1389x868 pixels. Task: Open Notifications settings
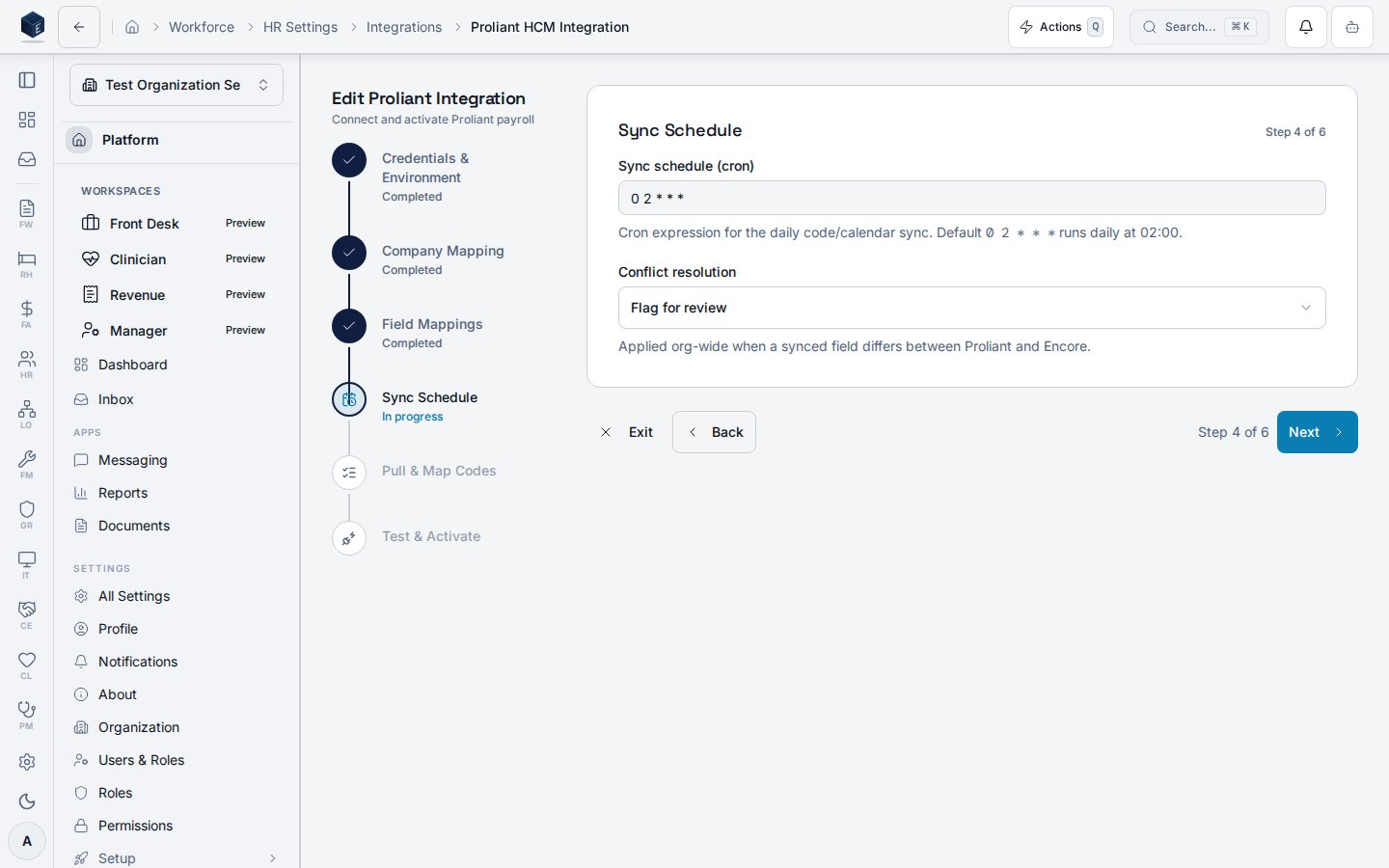tap(176, 662)
